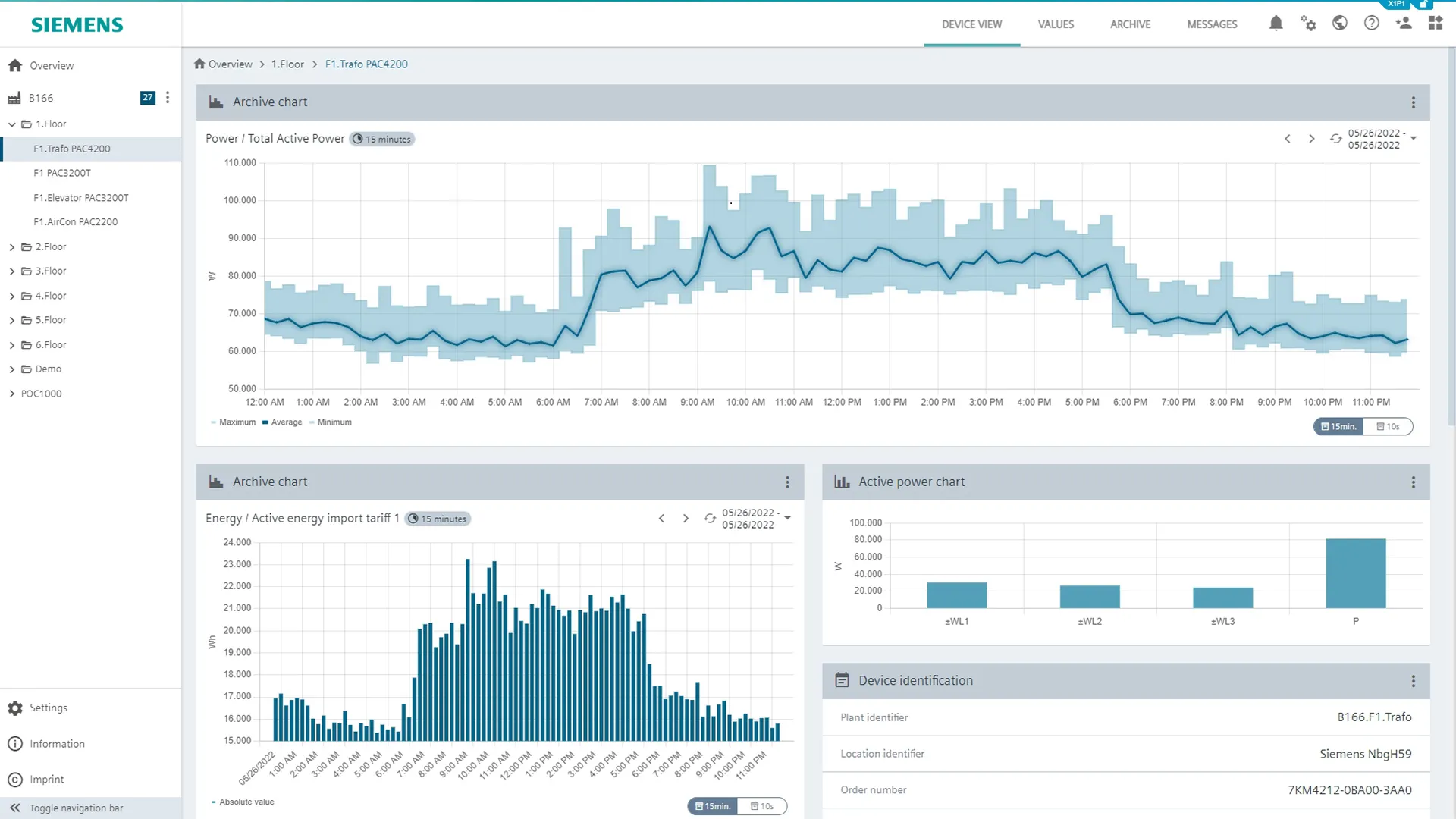Open the ARCHIVE tab
1456x819 pixels.
pos(1130,24)
